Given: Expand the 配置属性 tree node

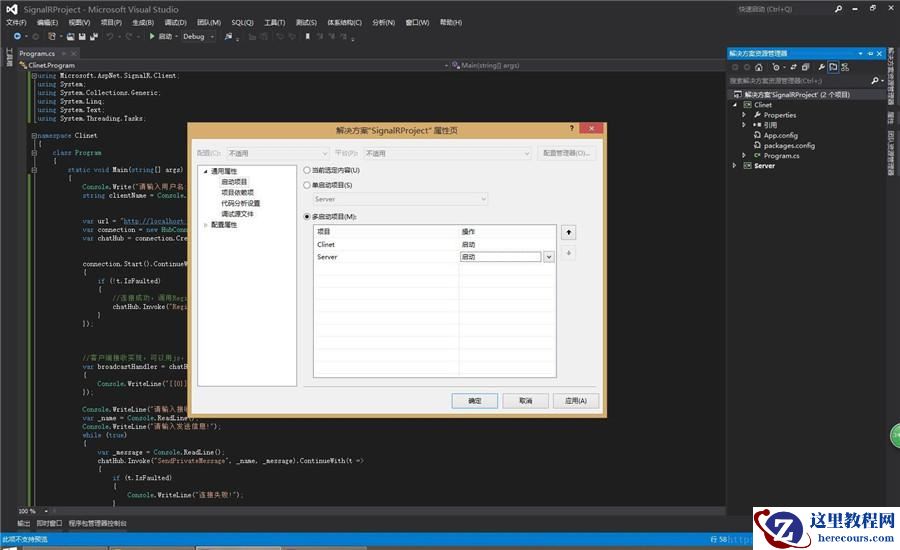Looking at the screenshot, I should click(206, 225).
